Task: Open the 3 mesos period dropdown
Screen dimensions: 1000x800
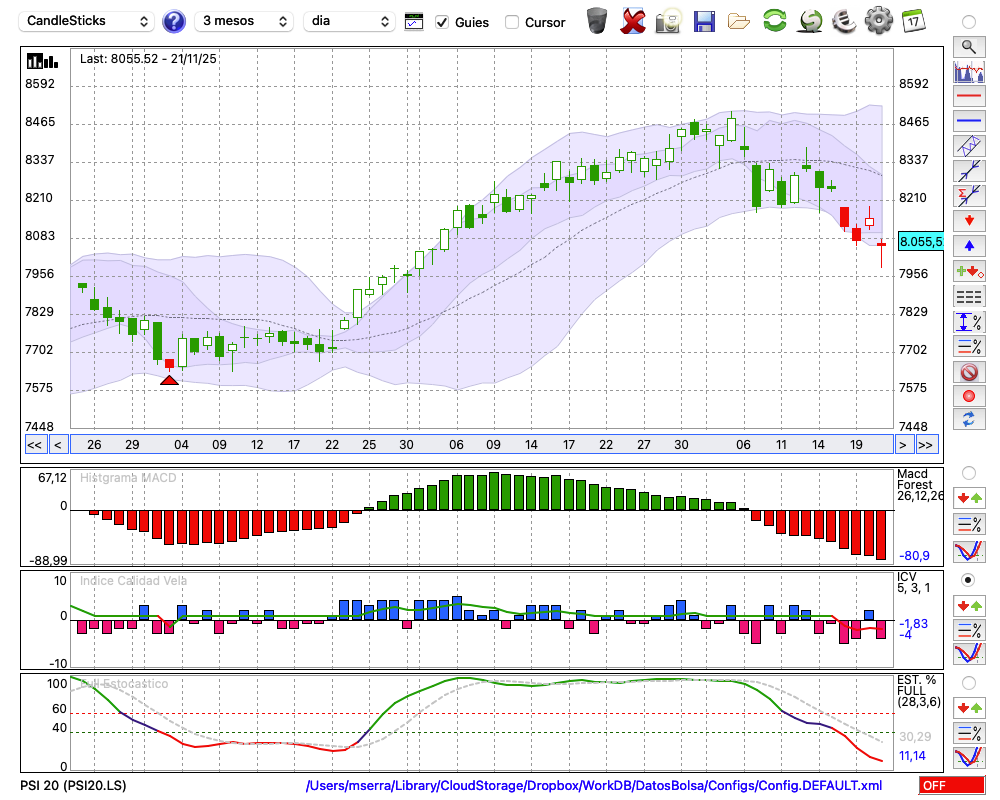Action: click(x=244, y=21)
